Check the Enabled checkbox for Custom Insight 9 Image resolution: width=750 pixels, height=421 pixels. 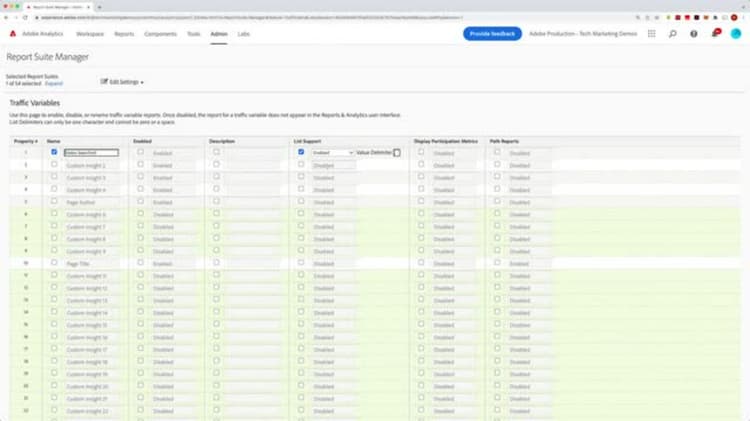[x=141, y=250]
